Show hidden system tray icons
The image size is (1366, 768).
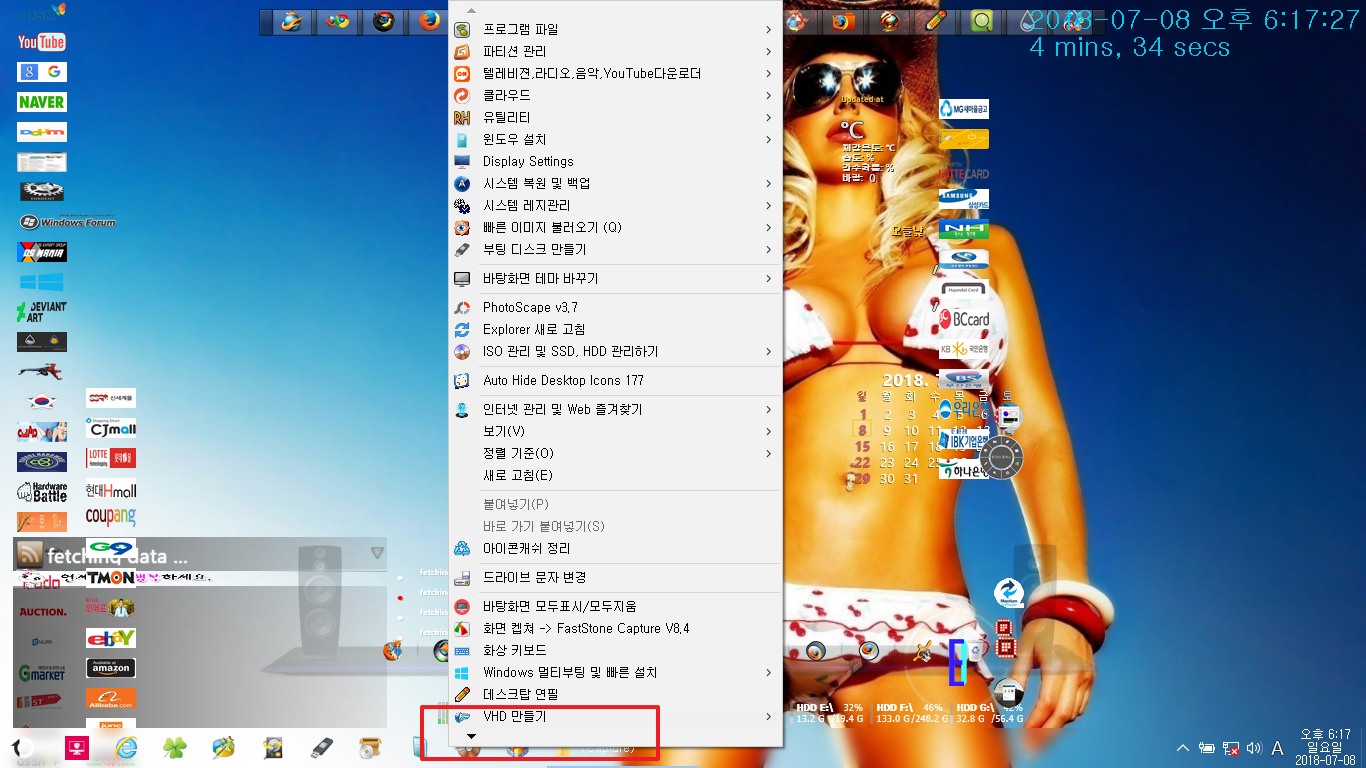tap(1183, 748)
